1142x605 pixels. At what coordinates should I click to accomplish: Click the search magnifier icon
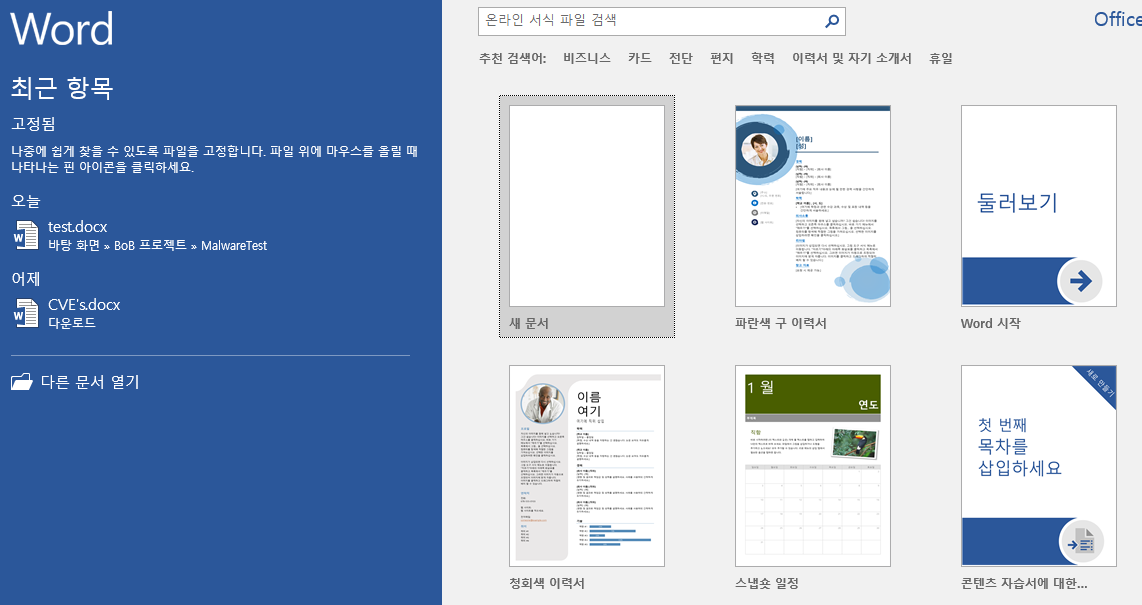click(x=831, y=21)
